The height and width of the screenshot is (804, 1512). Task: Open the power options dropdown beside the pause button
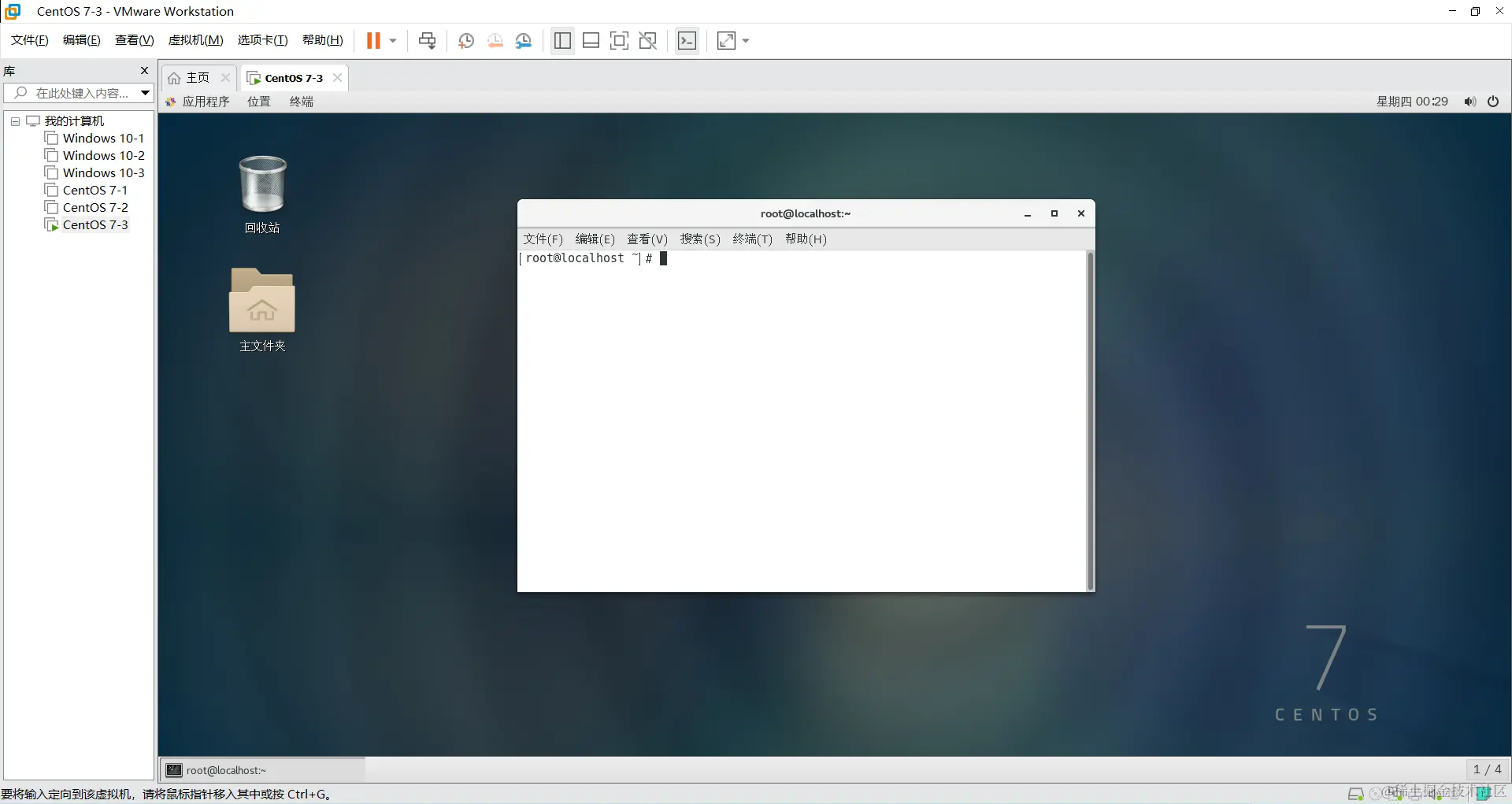click(x=393, y=41)
